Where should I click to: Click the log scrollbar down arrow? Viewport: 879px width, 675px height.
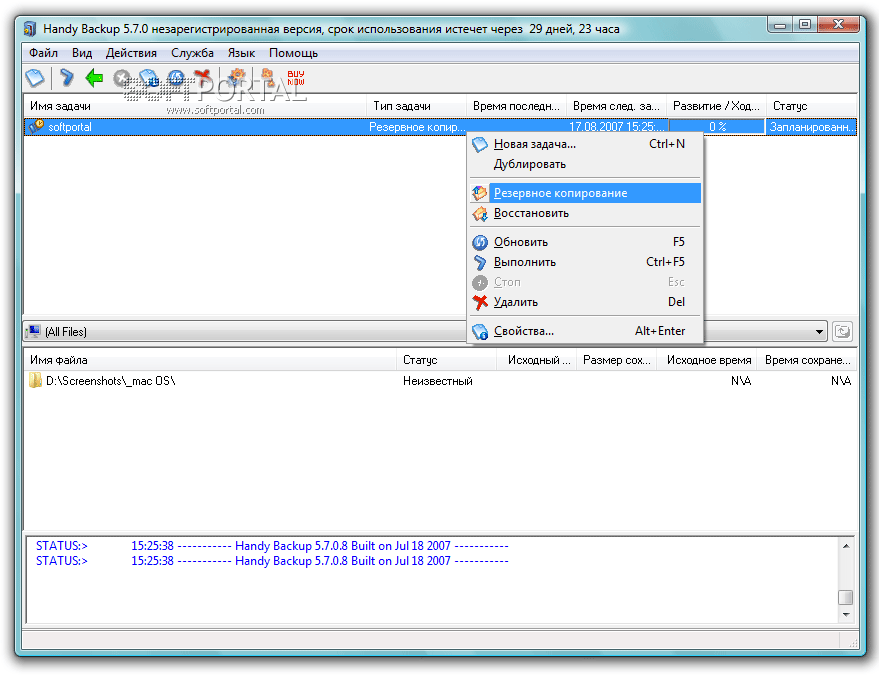846,615
